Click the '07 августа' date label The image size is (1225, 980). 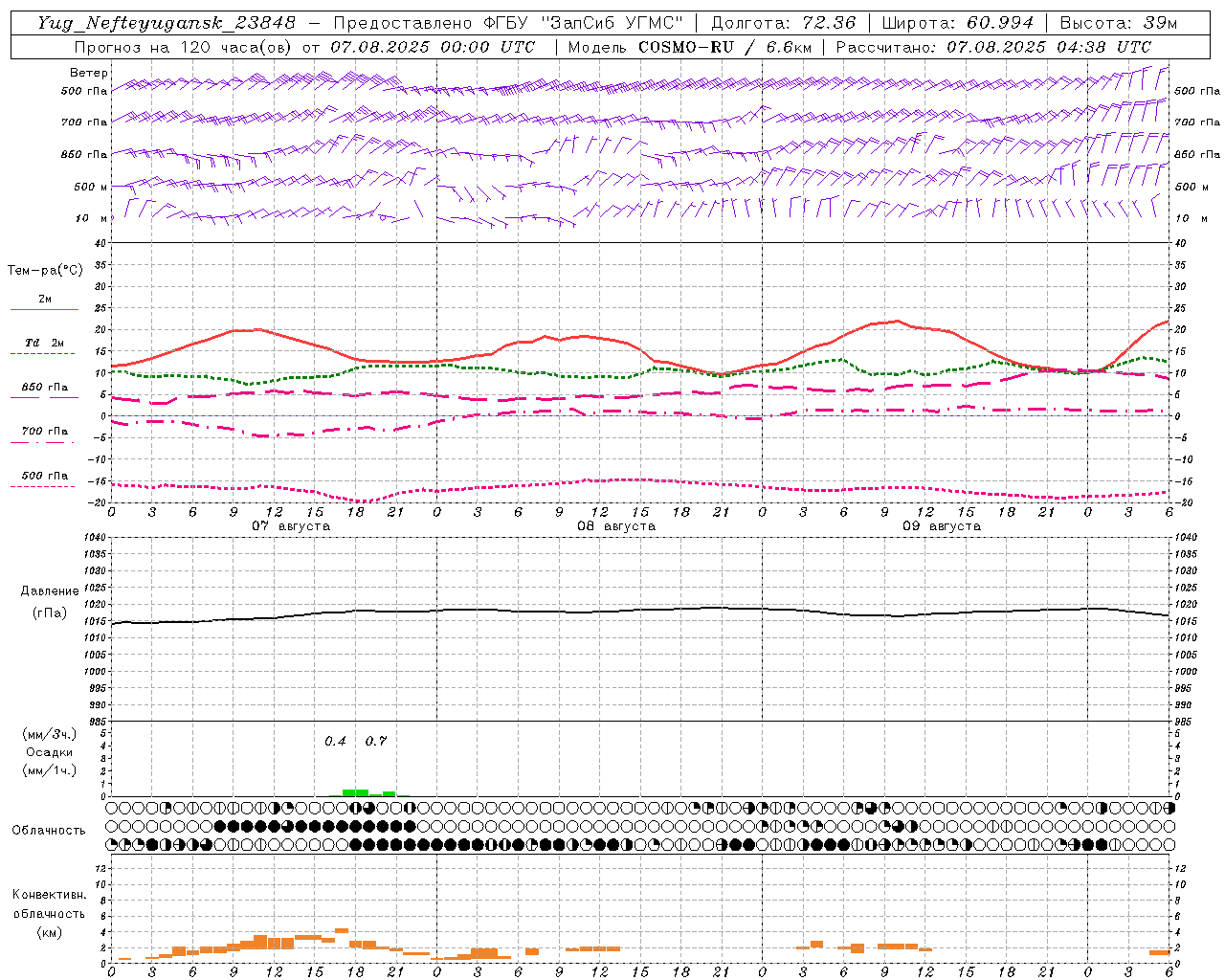291,526
